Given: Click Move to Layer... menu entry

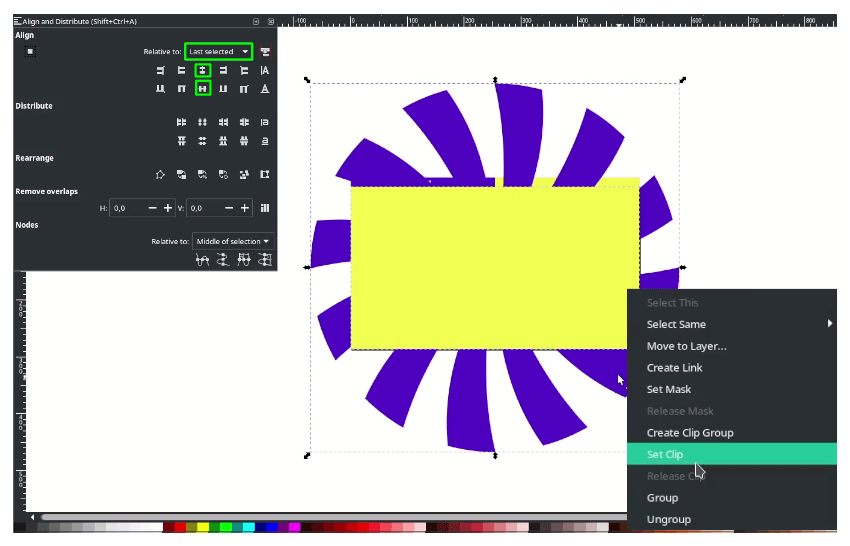Looking at the screenshot, I should pyautogui.click(x=732, y=346).
